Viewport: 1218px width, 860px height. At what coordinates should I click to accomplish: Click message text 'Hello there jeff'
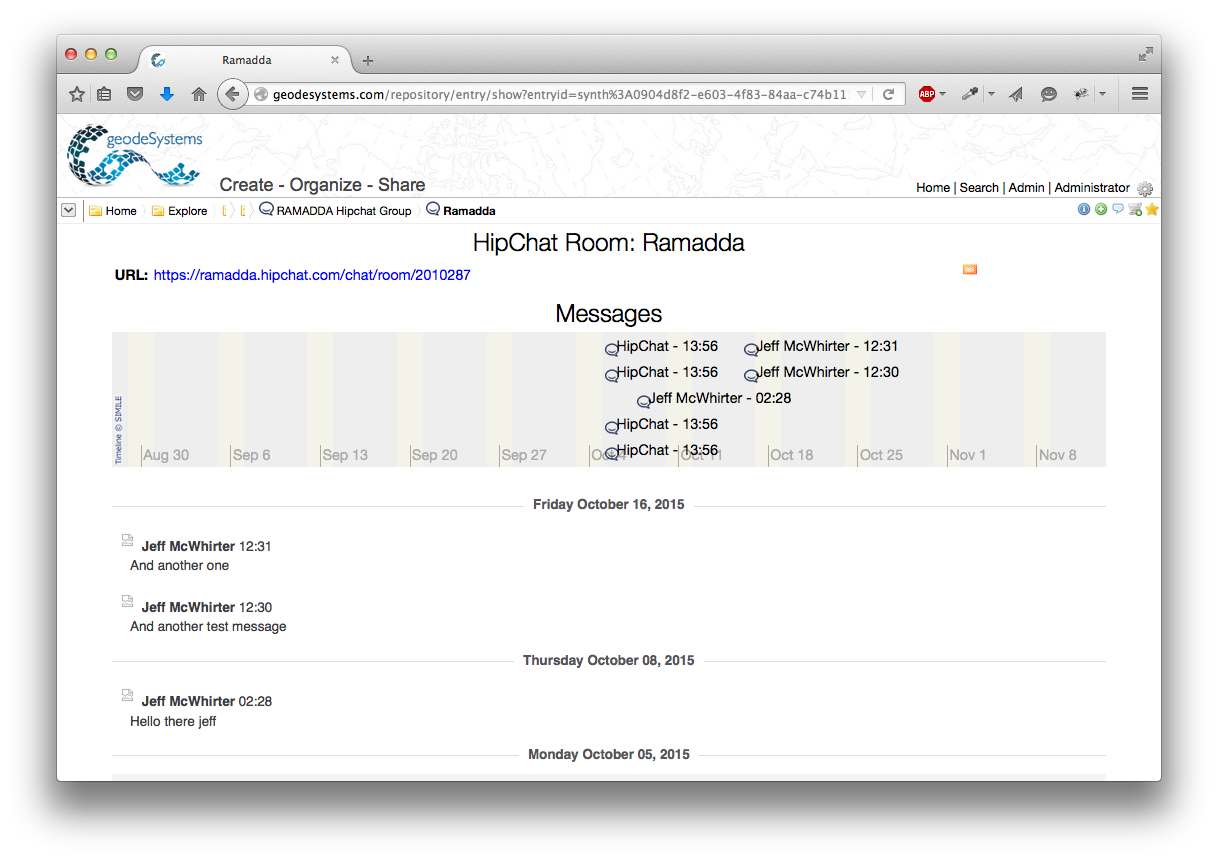pos(173,721)
